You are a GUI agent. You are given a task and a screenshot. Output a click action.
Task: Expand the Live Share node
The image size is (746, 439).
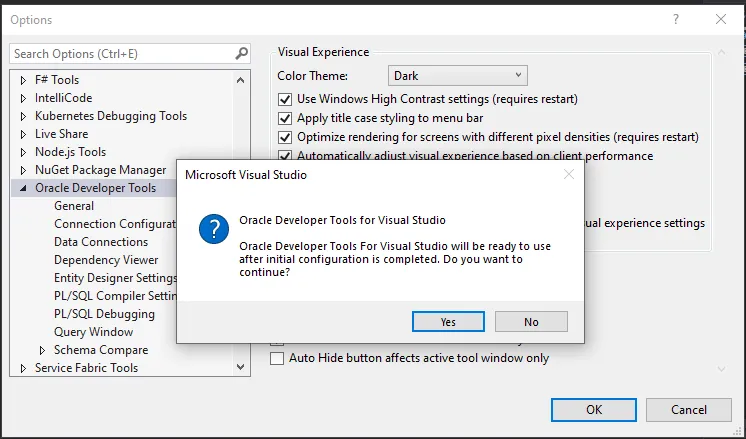[23, 135]
